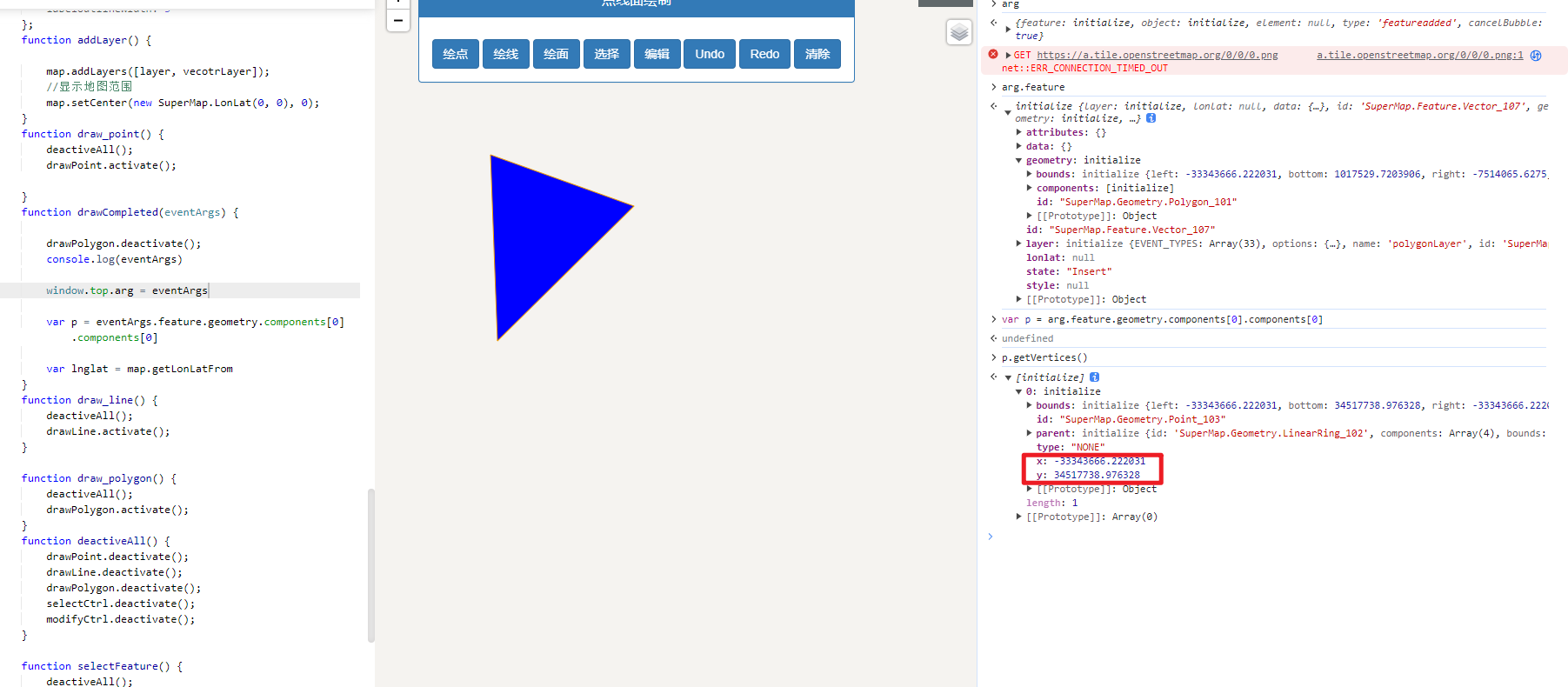Screen dimensions: 1568x687
Task: Click the 清除 clear button
Action: 817,54
